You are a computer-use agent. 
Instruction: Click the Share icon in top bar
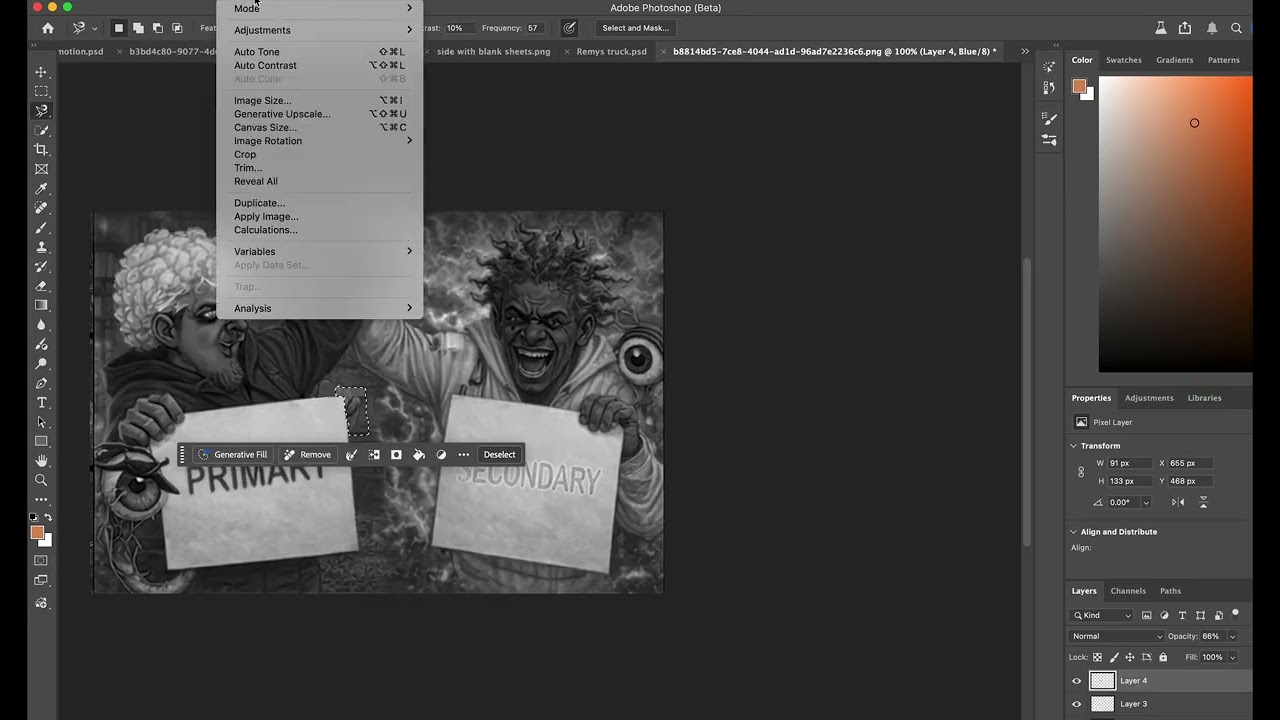click(x=1185, y=28)
